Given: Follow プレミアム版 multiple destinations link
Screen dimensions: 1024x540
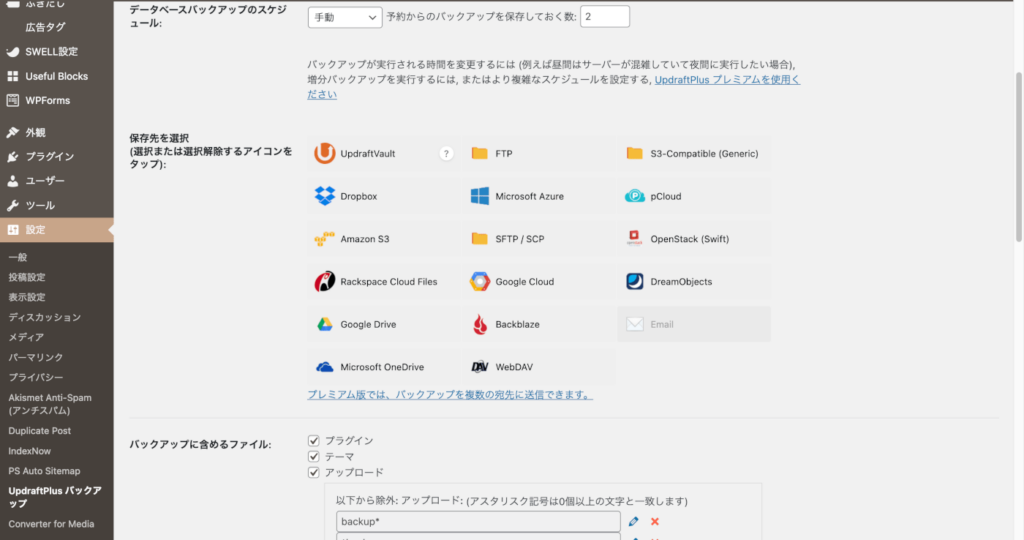Looking at the screenshot, I should point(450,395).
